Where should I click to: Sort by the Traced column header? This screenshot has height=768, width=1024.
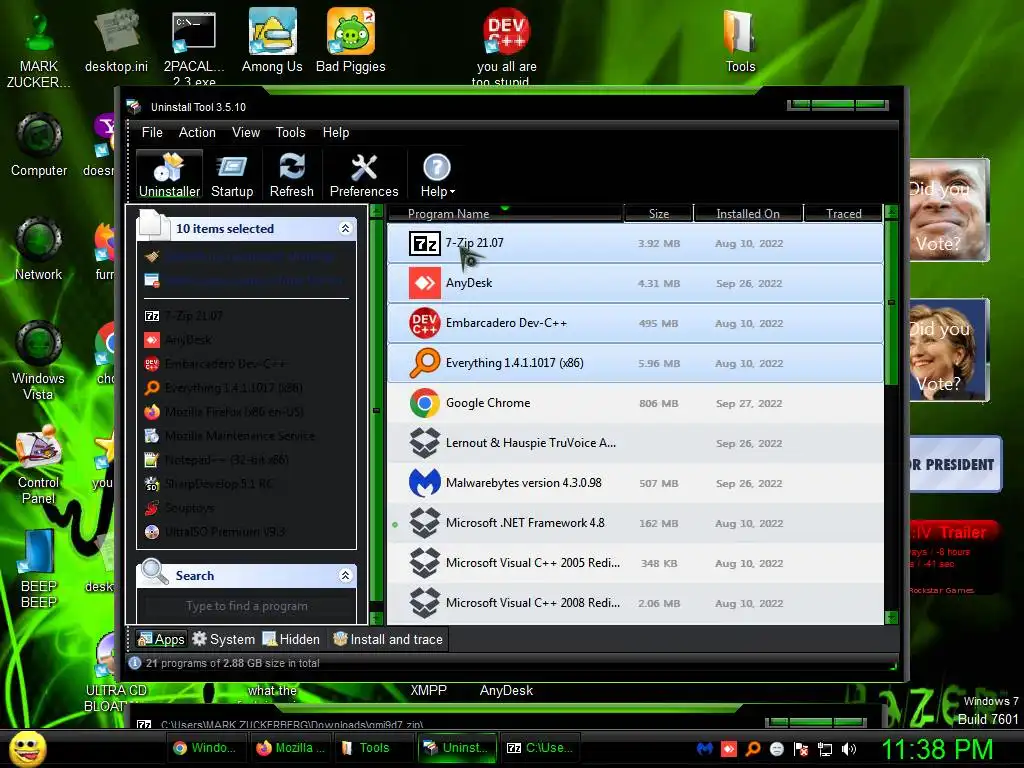[843, 214]
